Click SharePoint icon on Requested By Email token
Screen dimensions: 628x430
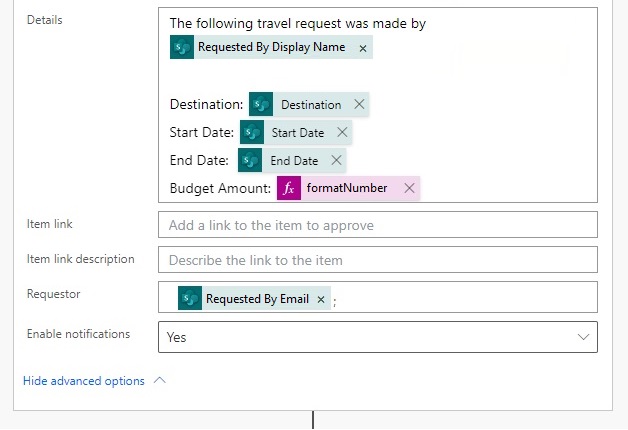click(190, 298)
